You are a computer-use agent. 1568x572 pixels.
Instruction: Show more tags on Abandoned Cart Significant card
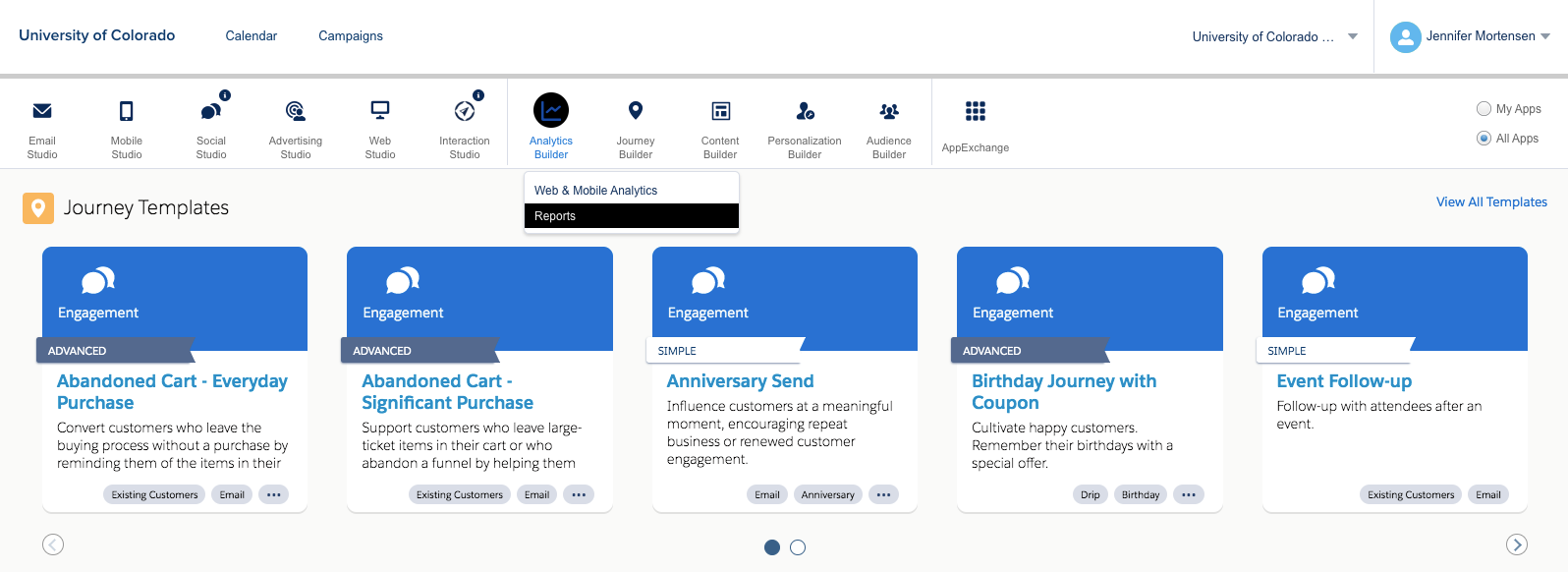579,494
